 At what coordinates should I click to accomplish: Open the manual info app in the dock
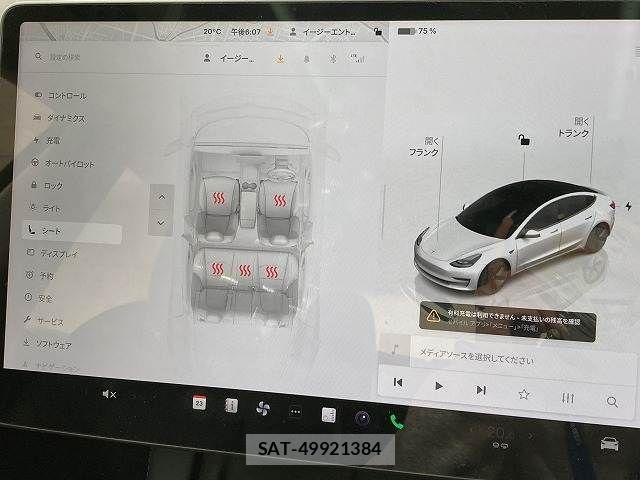click(231, 406)
